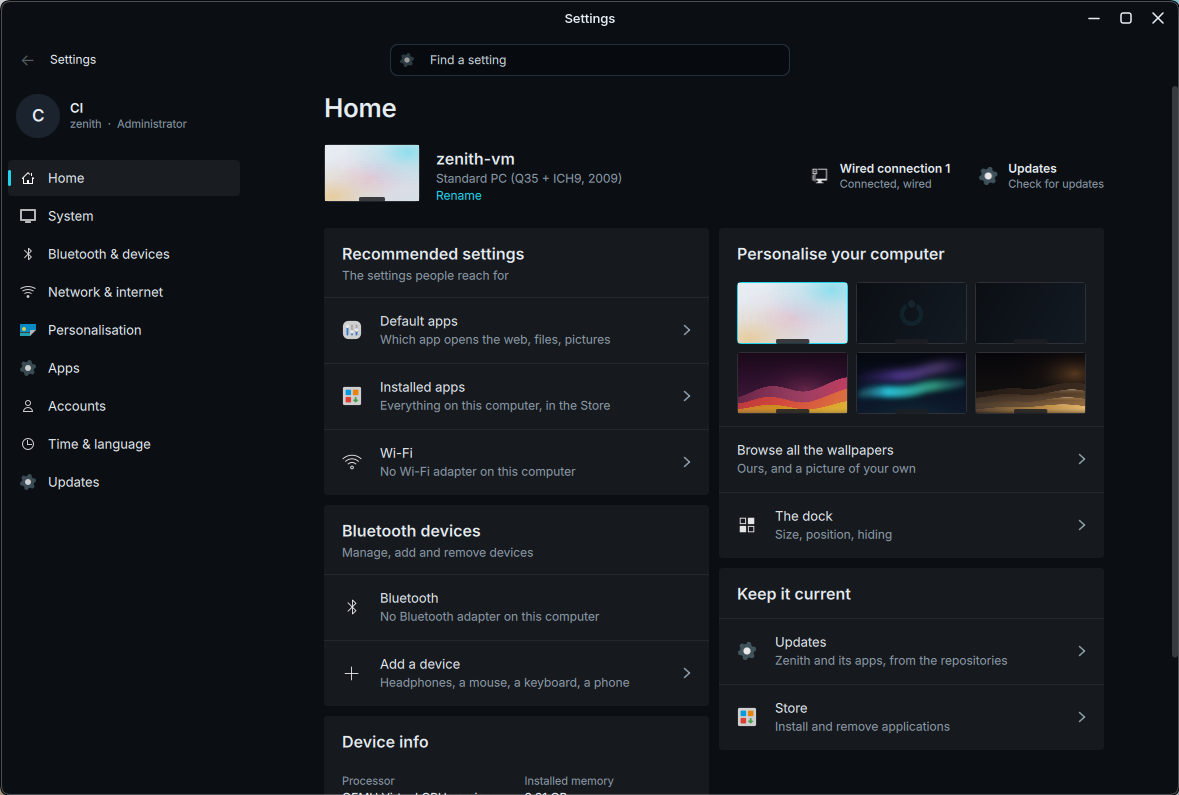Image resolution: width=1179 pixels, height=795 pixels.
Task: Click the Default apps row icon
Action: point(352,330)
